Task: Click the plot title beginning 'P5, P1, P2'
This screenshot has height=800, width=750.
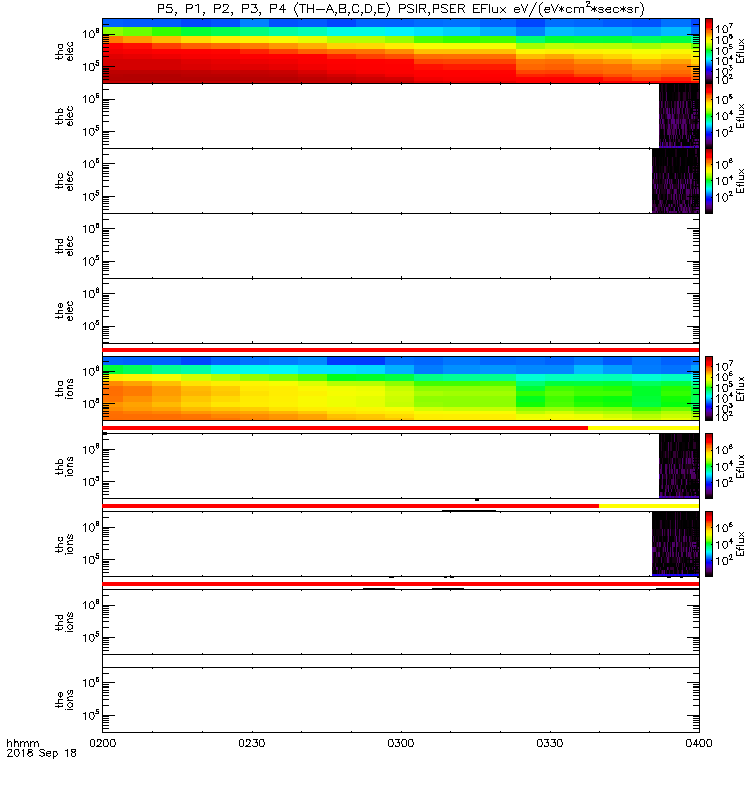Action: click(x=401, y=9)
